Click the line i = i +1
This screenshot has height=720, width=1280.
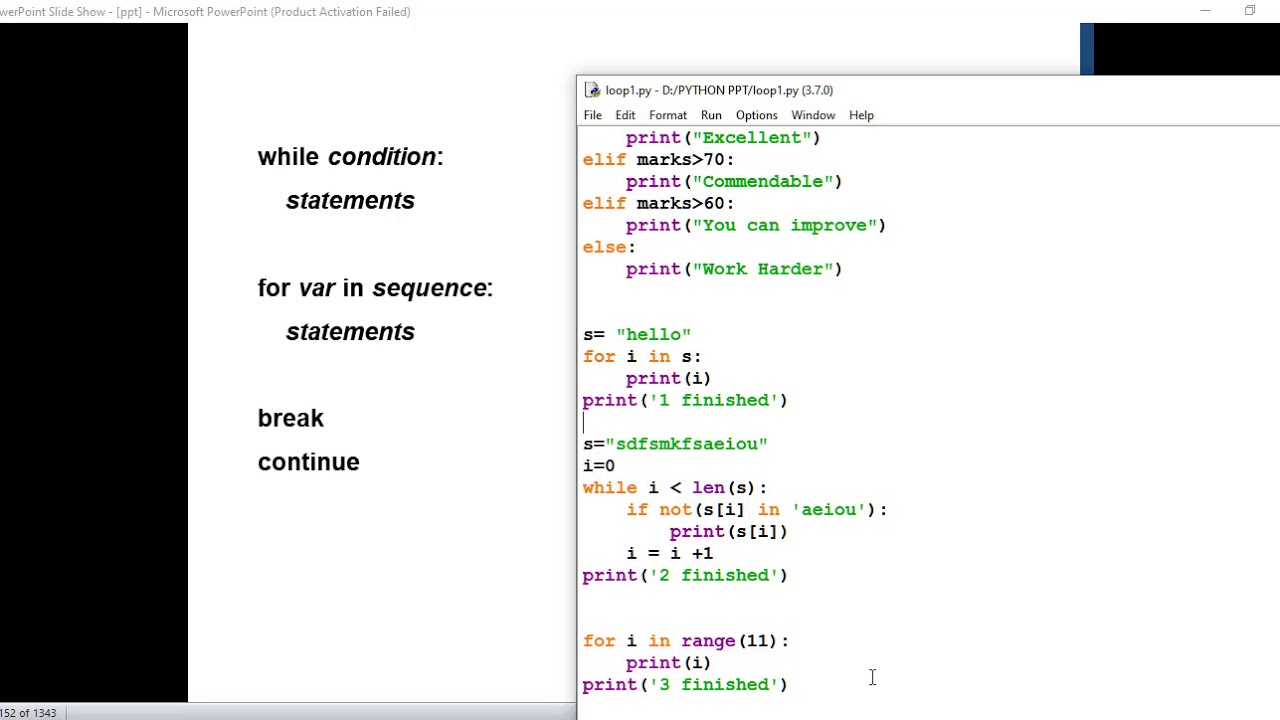point(670,554)
